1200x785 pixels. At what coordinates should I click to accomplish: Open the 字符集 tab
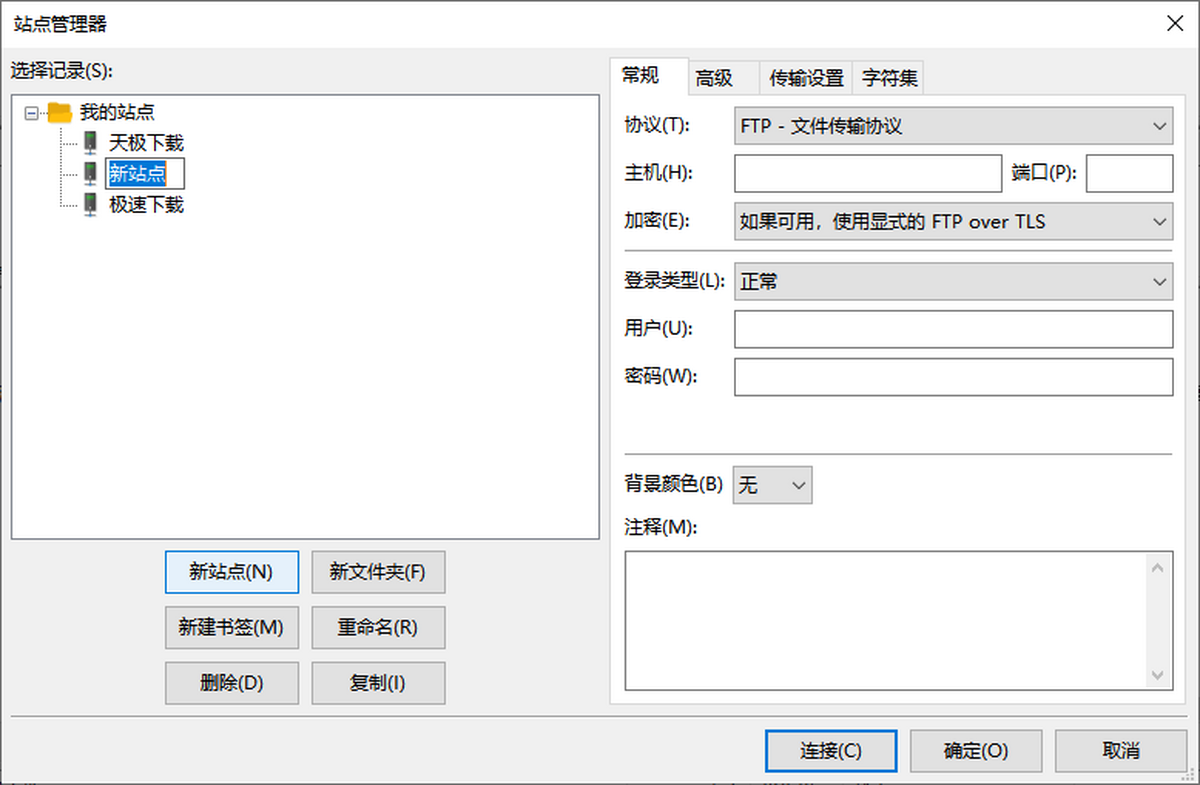tap(888, 77)
